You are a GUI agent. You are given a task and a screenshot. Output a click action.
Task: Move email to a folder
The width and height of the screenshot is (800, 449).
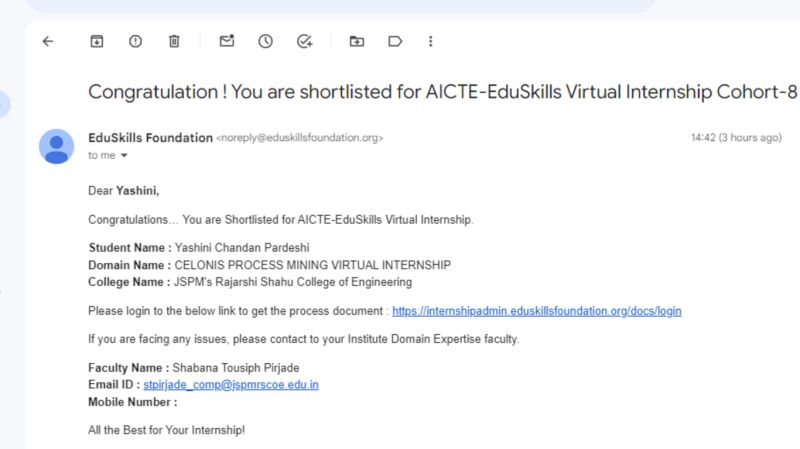point(357,41)
